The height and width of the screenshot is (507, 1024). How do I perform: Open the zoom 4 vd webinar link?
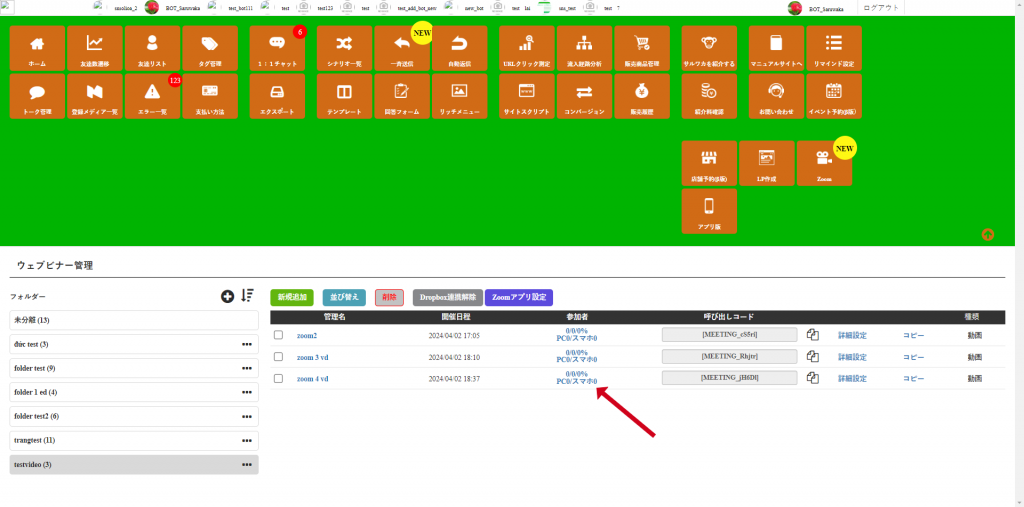(312, 378)
